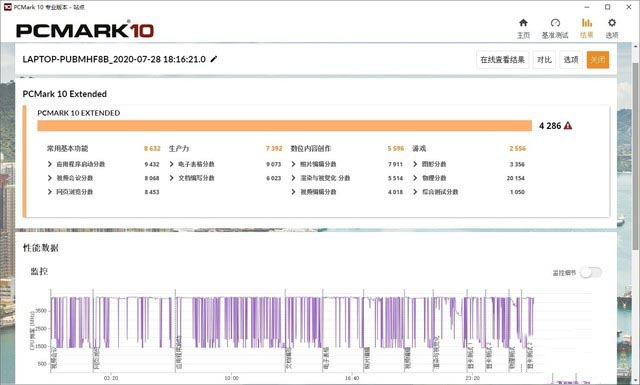Click the PCMARK 10 logo
640x385 pixels.
(x=85, y=30)
